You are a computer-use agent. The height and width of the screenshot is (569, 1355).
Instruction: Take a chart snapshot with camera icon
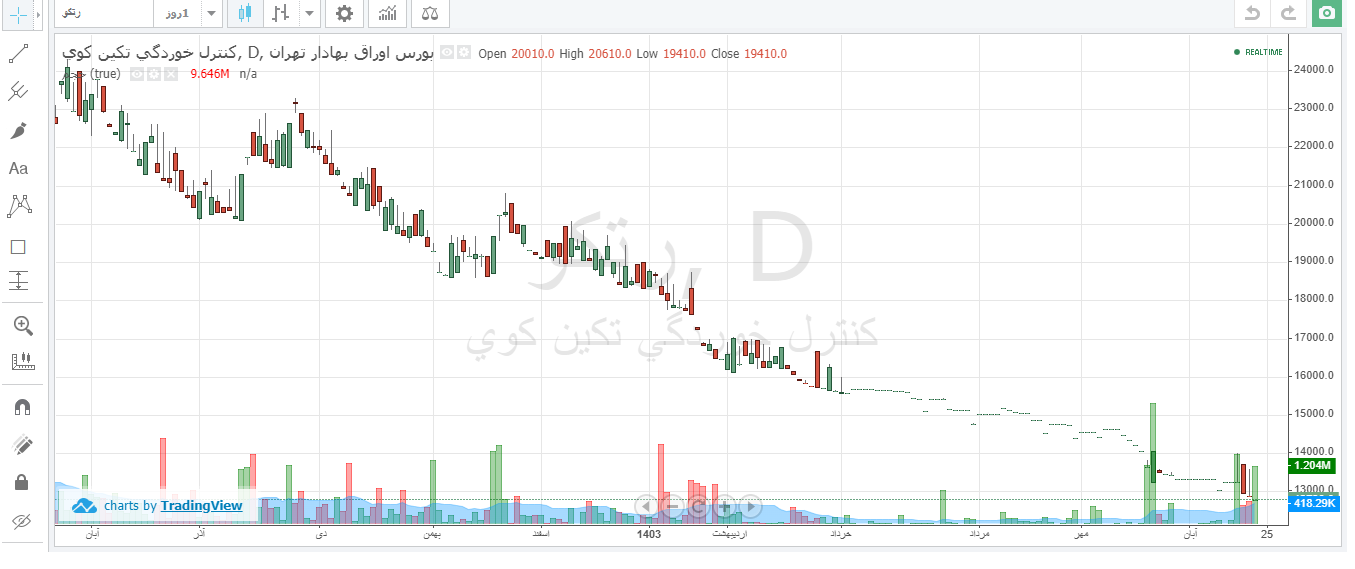(x=1326, y=13)
